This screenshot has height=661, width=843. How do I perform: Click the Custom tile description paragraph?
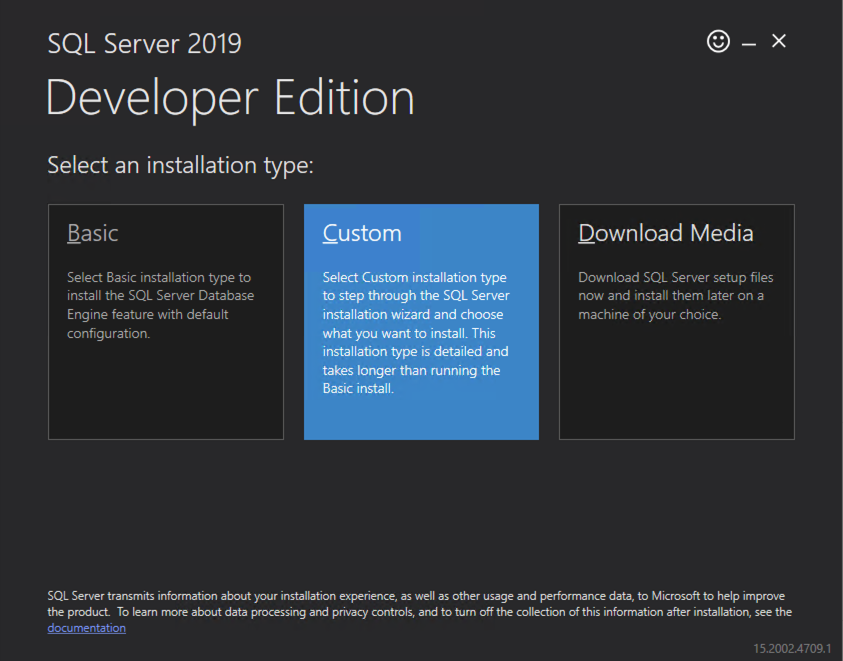416,333
